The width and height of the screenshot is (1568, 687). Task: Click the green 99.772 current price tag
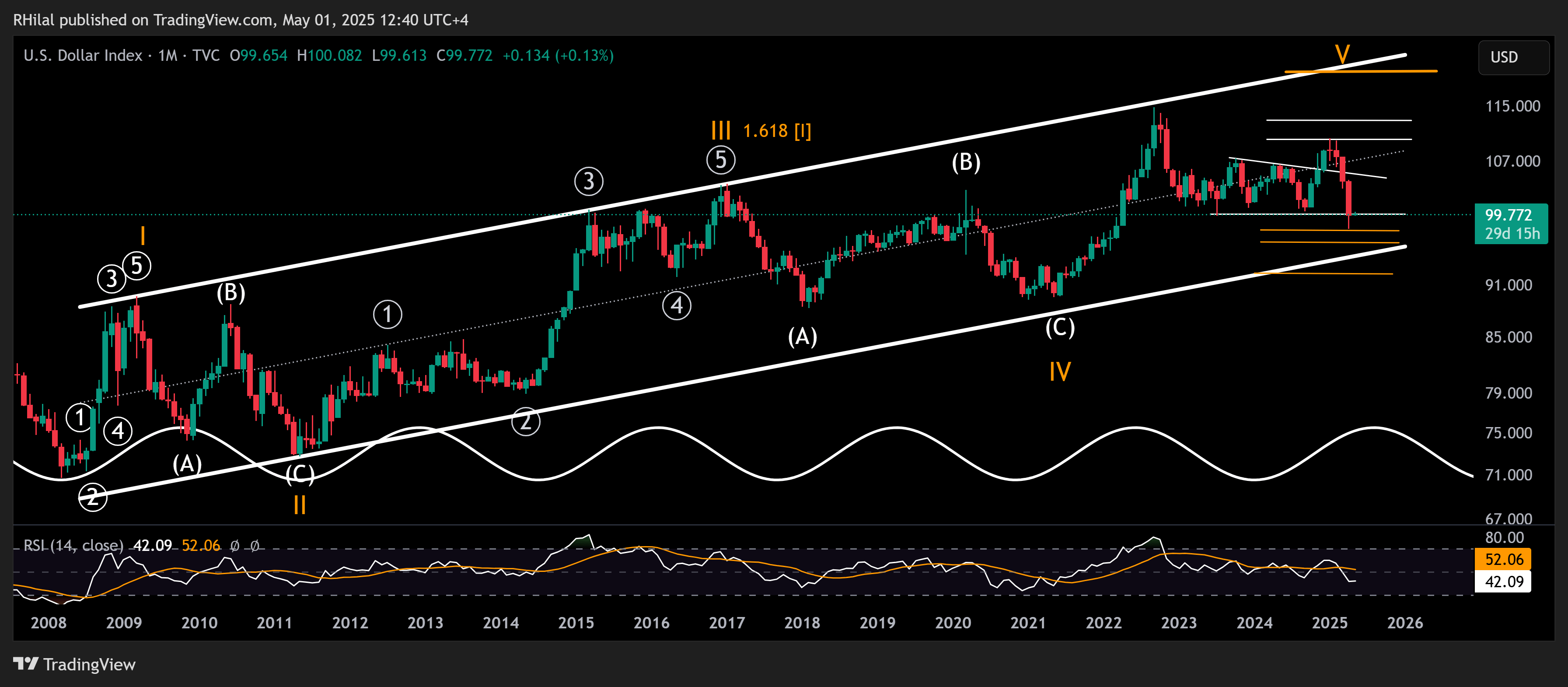[1511, 224]
